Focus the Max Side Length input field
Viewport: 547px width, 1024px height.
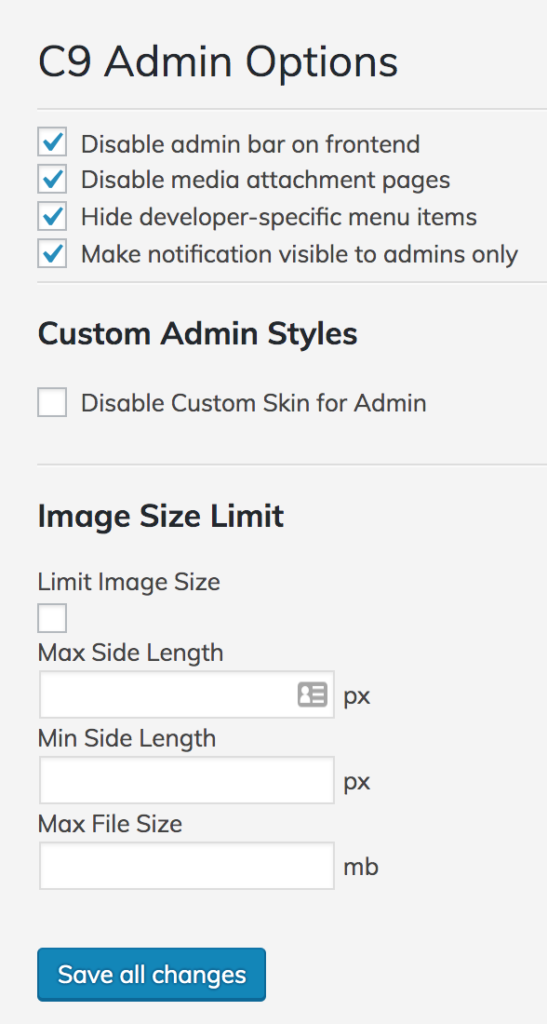[x=187, y=695]
